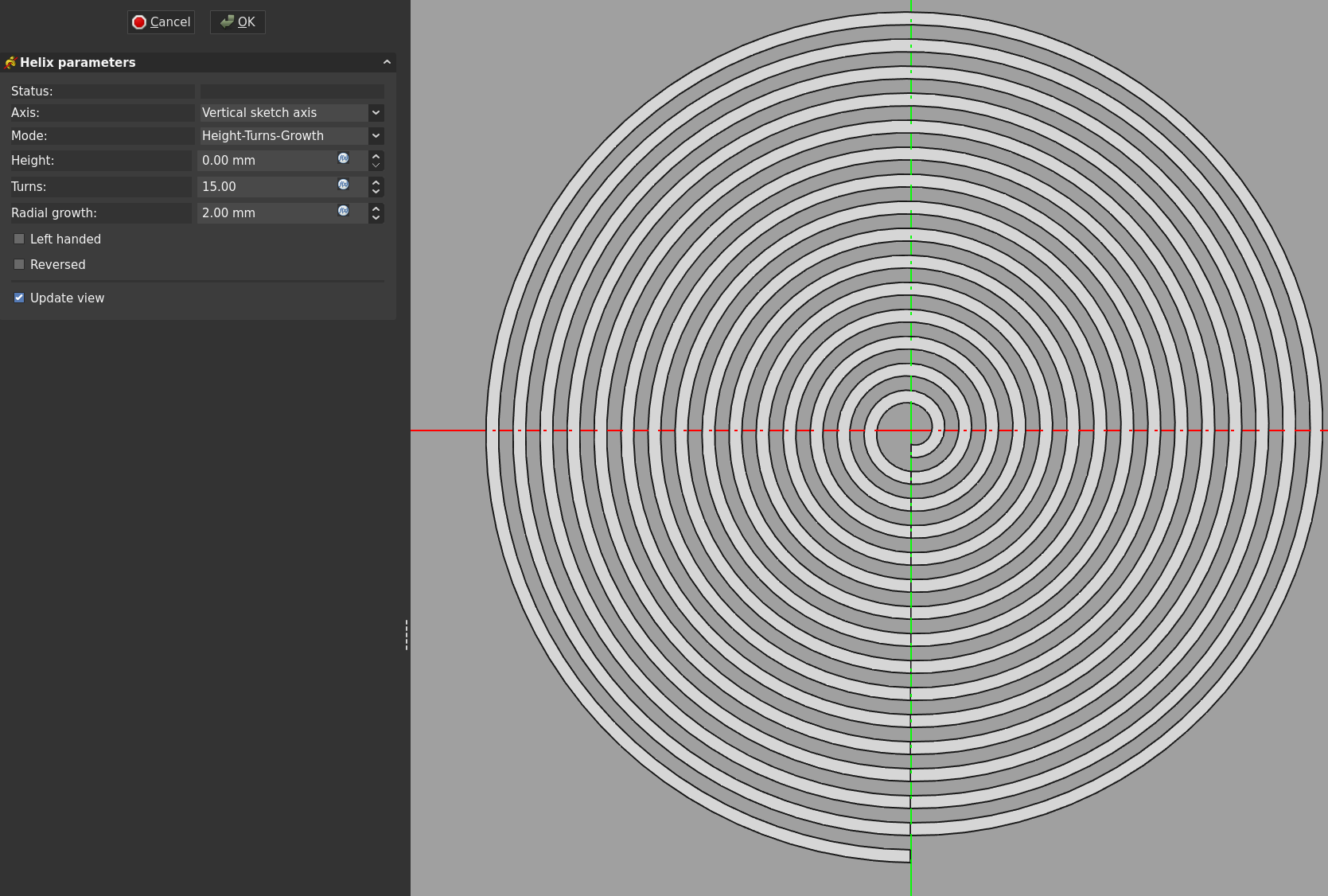Collapse the Helix parameters panel
This screenshot has height=896, width=1328.
coord(387,62)
